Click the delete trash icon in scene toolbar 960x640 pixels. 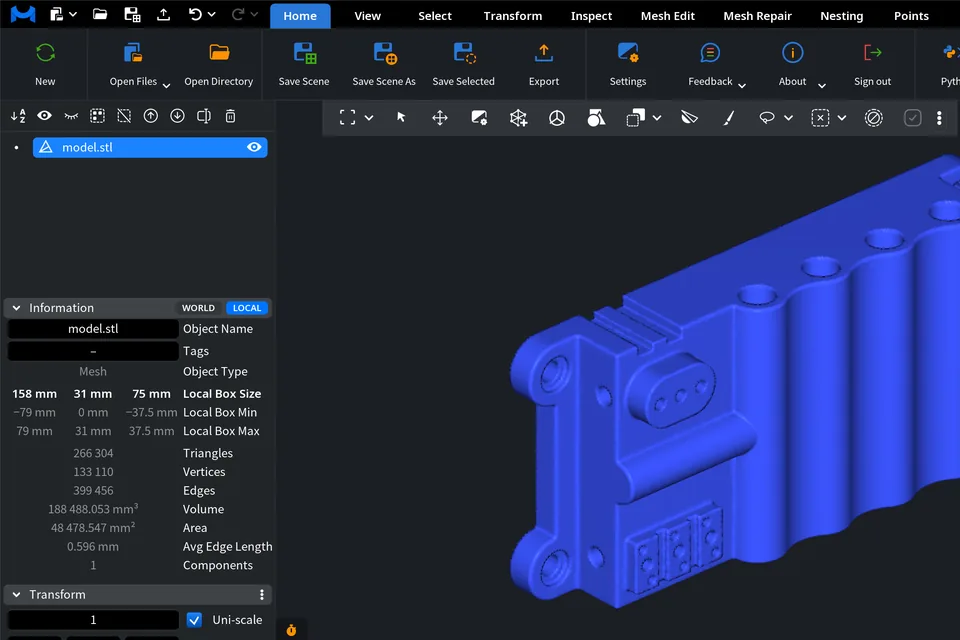tap(230, 116)
